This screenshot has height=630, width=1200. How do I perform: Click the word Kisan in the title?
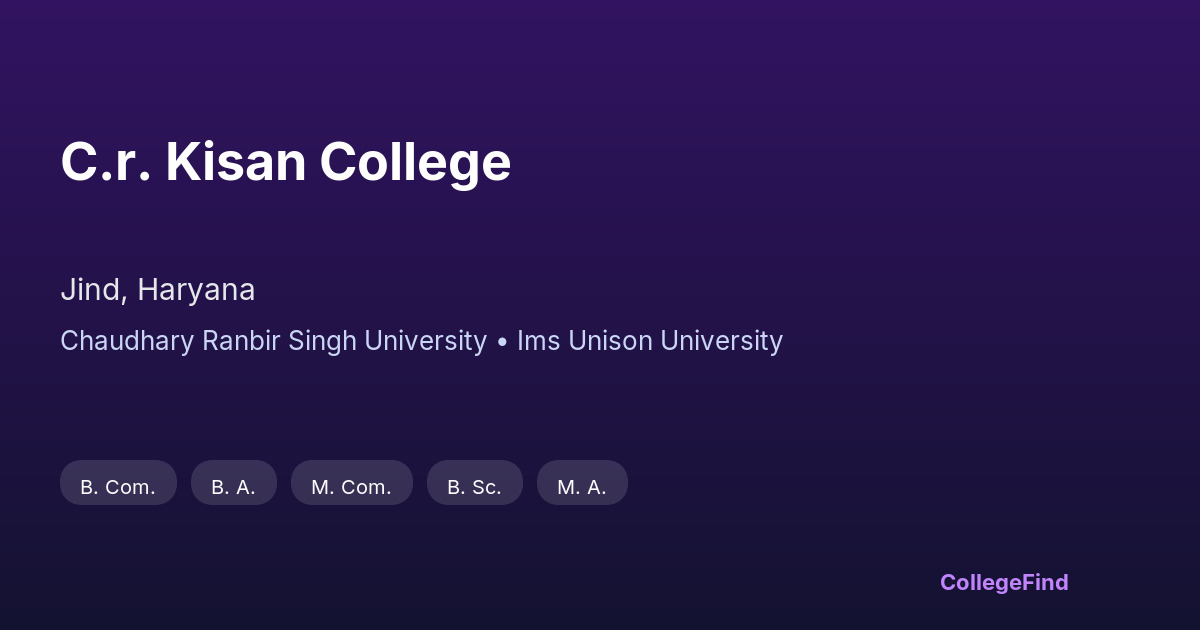point(236,162)
